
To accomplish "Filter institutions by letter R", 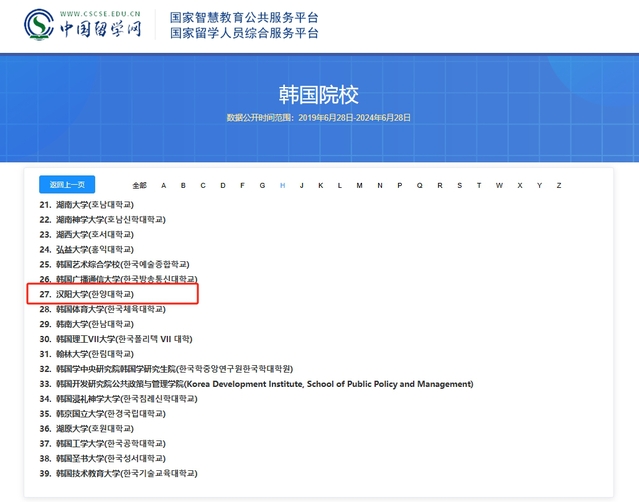I will point(440,185).
